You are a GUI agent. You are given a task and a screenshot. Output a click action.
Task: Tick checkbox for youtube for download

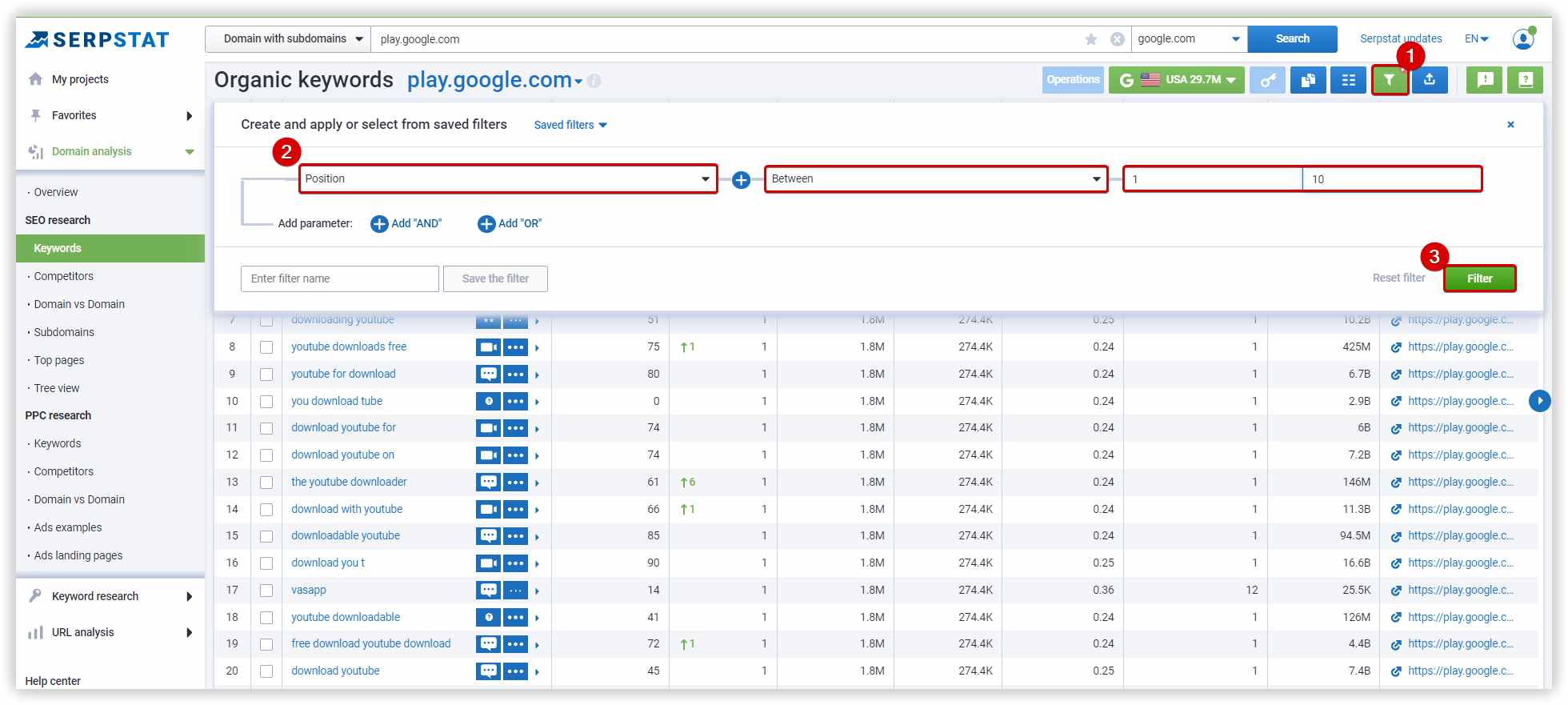(266, 375)
